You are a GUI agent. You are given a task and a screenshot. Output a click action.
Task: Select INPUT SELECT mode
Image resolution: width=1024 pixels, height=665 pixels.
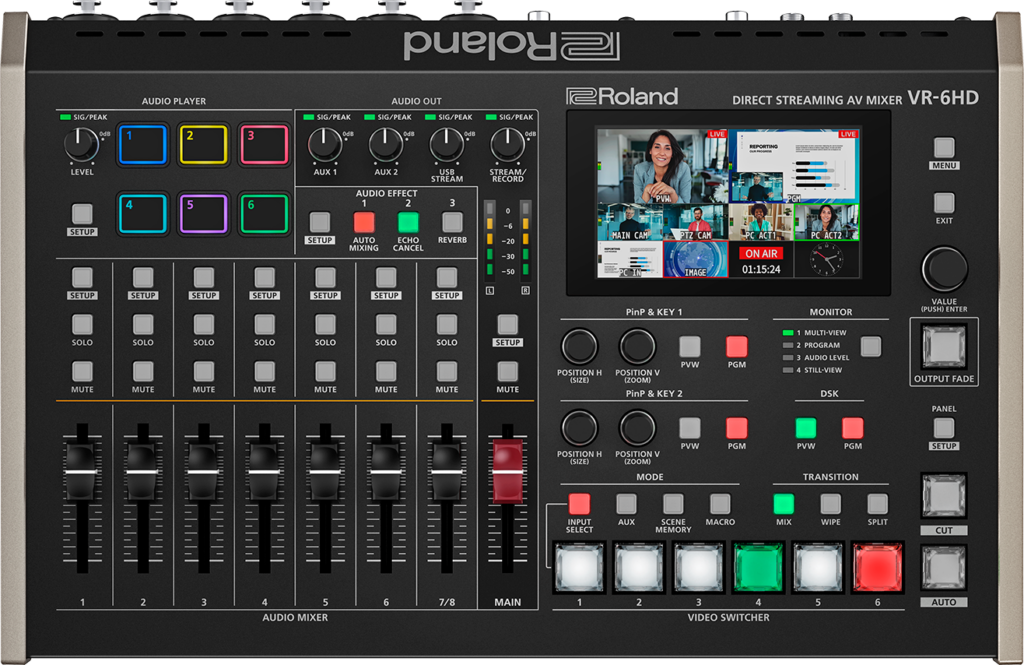579,504
